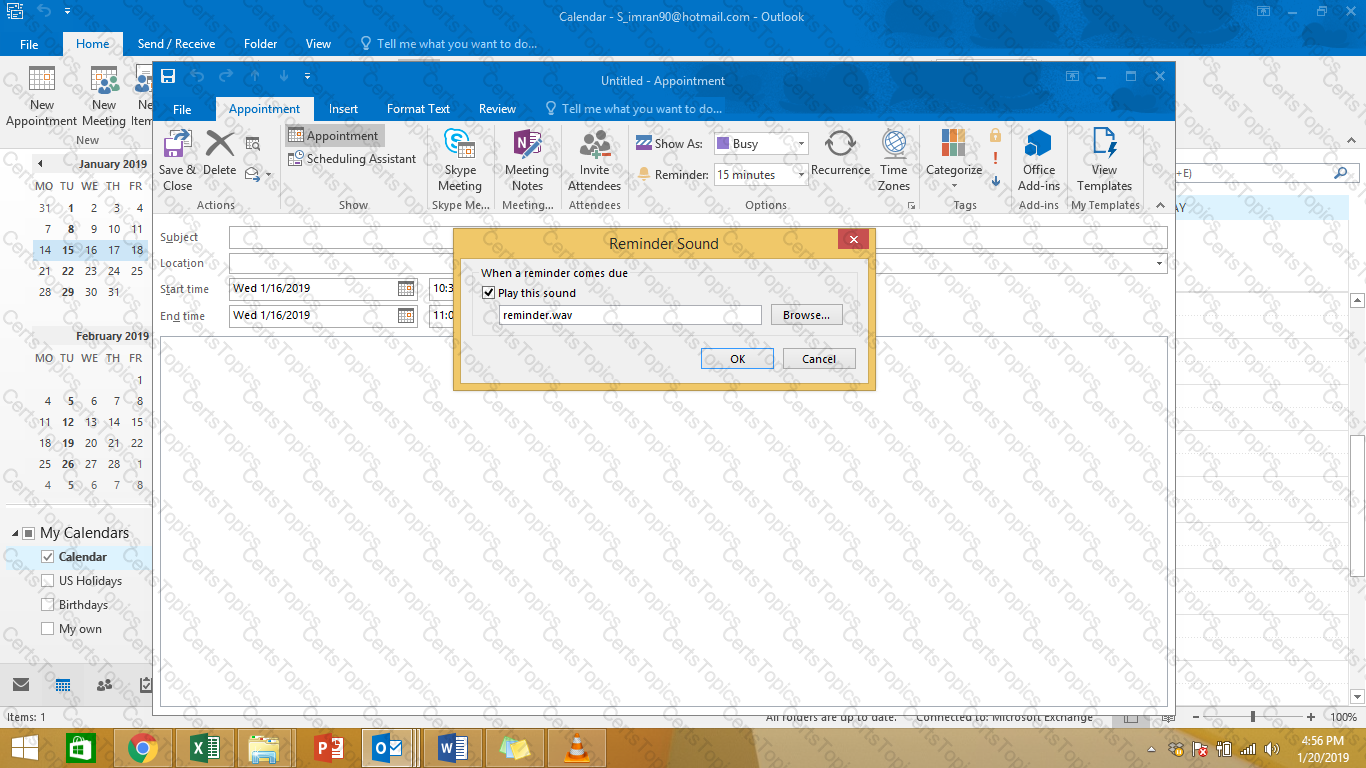Switch to Mail view in Outlook navigation bar
The width and height of the screenshot is (1366, 768).
(21, 685)
